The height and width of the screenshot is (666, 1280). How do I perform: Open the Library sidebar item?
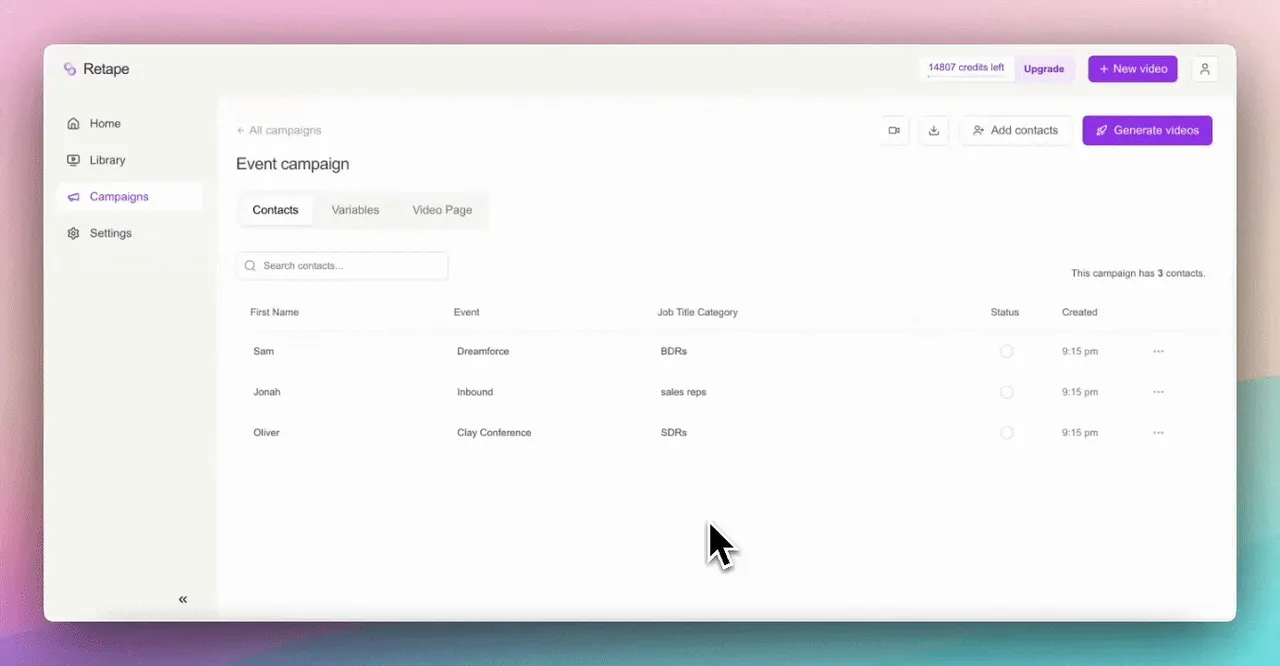(130, 160)
